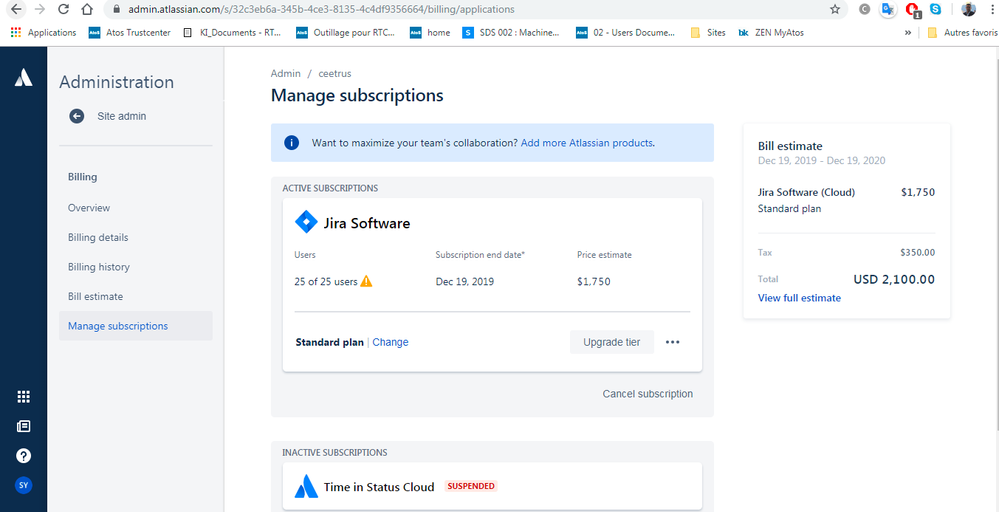The height and width of the screenshot is (512, 999).
Task: Open the Autres favoris bookmarks folder
Action: coord(962,32)
